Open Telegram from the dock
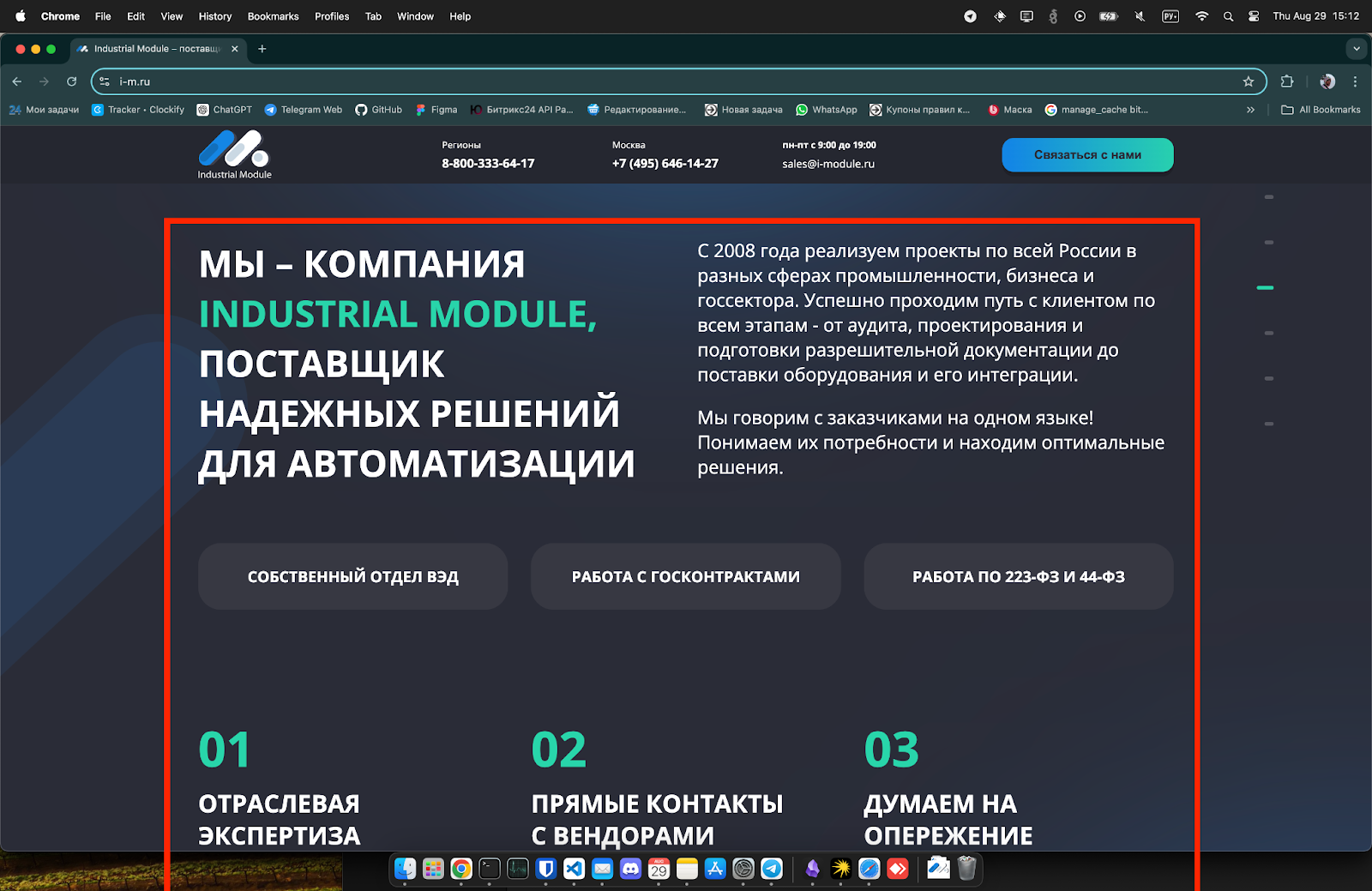 click(772, 869)
